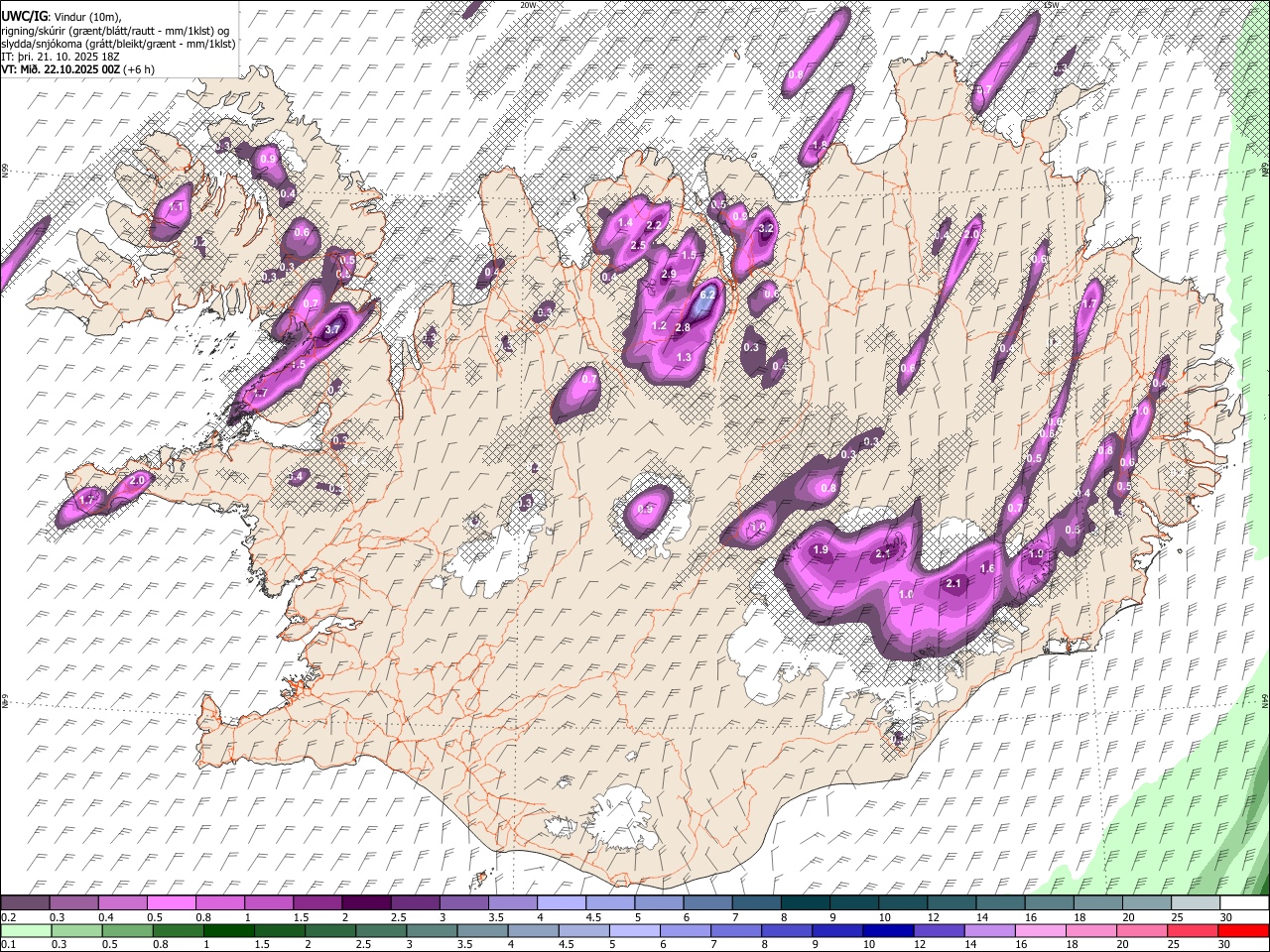The image size is (1270, 952).
Task: Click the 0.4 swatch in the upper legend row
Action: 122,903
